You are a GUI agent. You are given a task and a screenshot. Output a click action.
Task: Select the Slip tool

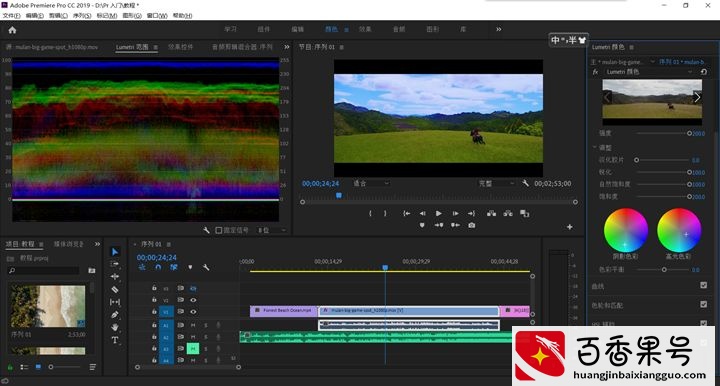pyautogui.click(x=115, y=302)
